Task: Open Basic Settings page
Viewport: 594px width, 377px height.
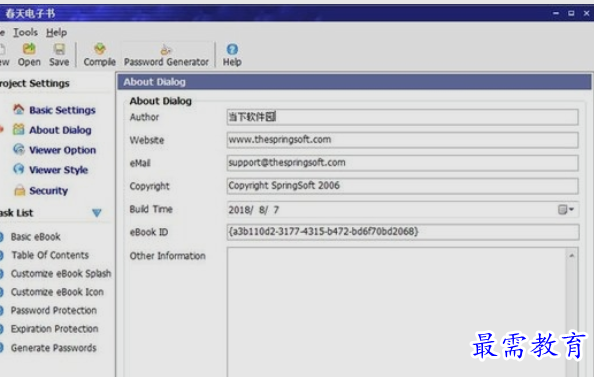Action: [63, 110]
